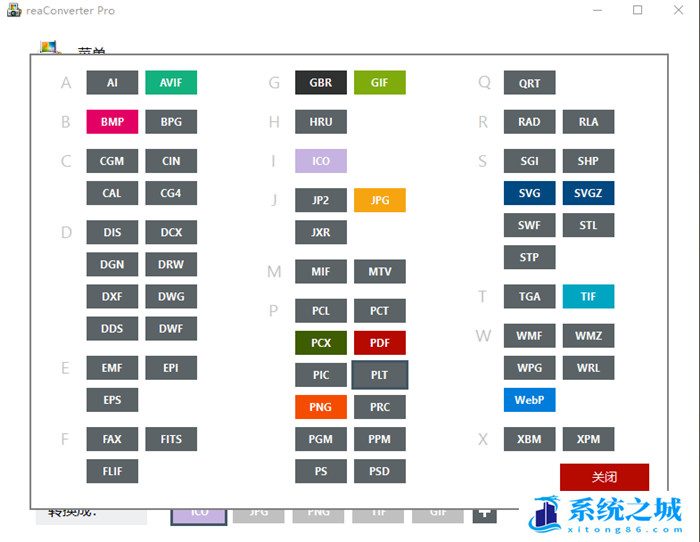The width and height of the screenshot is (700, 542).
Task: Select the CIN format tile
Action: point(171,161)
